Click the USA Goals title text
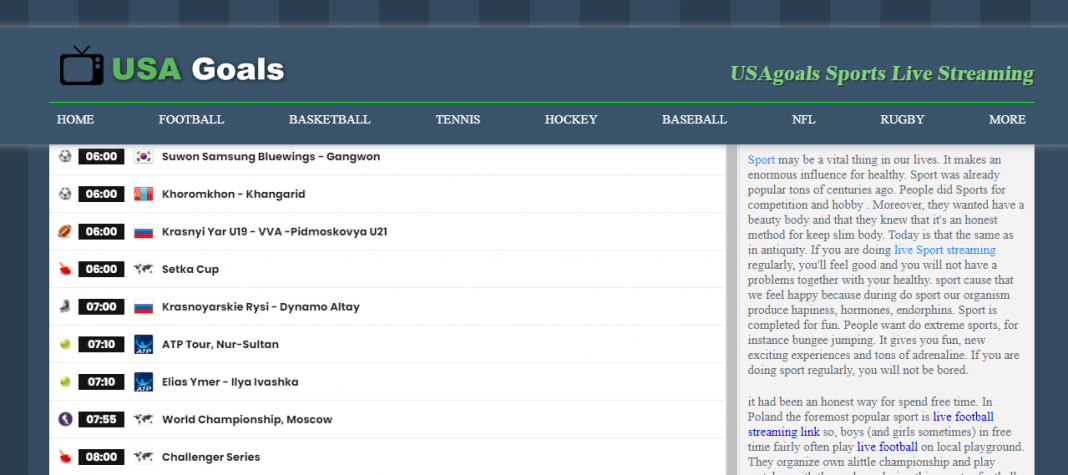 198,69
